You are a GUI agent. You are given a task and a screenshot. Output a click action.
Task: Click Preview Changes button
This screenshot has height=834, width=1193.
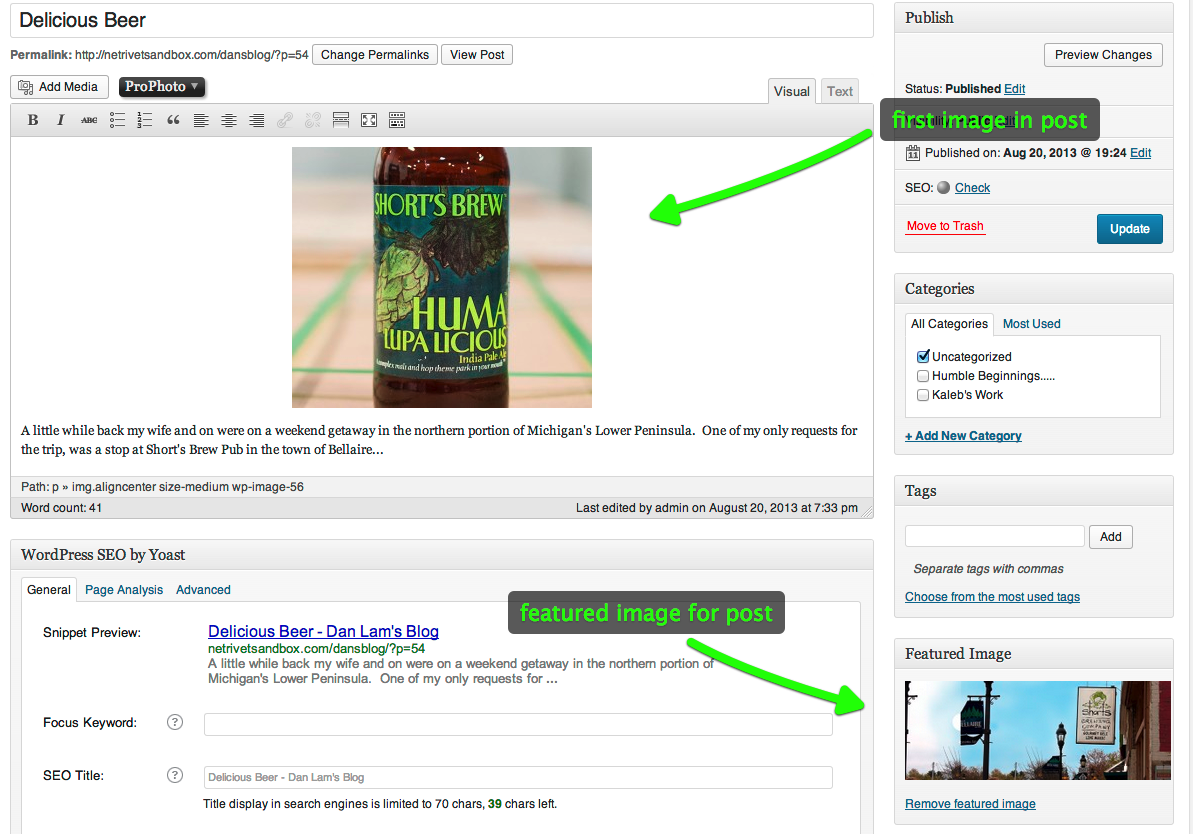point(1103,55)
